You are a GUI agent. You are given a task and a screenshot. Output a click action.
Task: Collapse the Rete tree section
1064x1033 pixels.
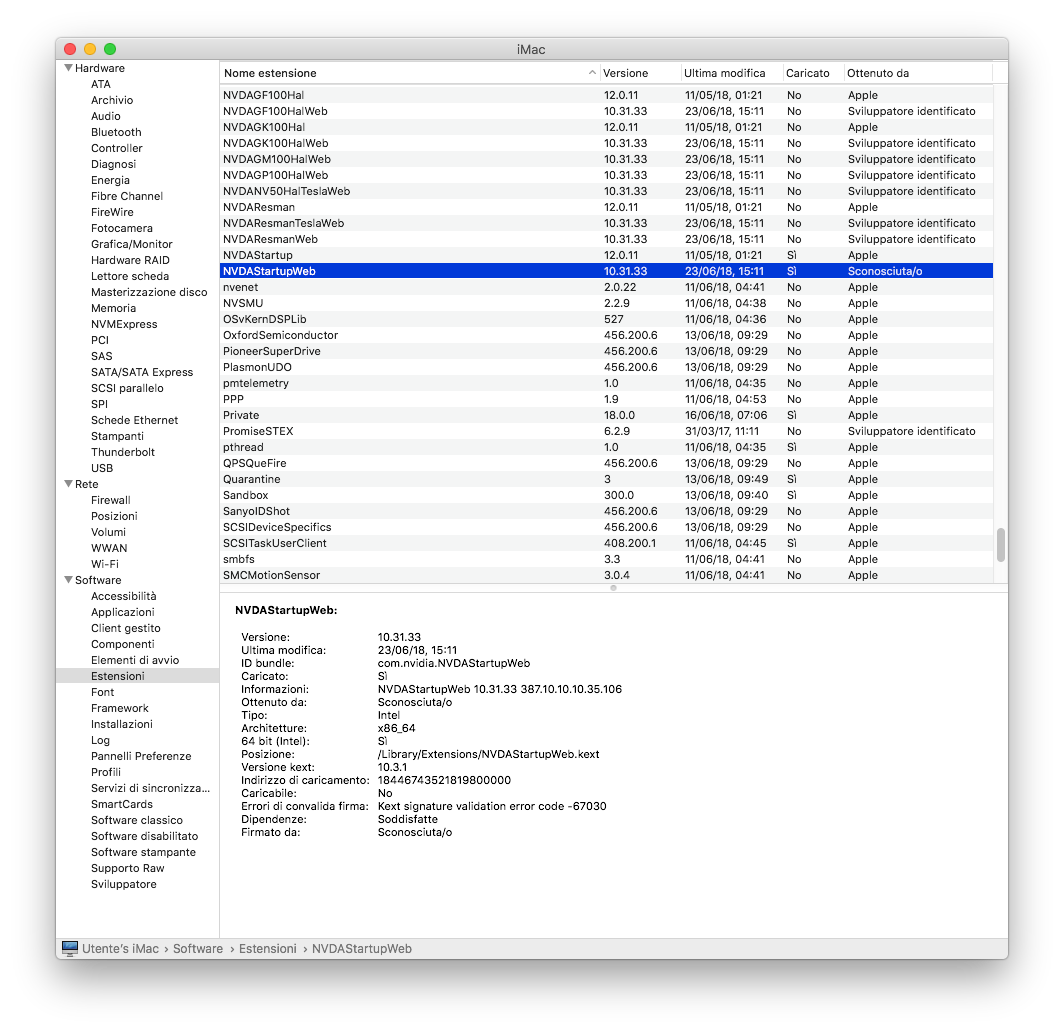click(69, 484)
